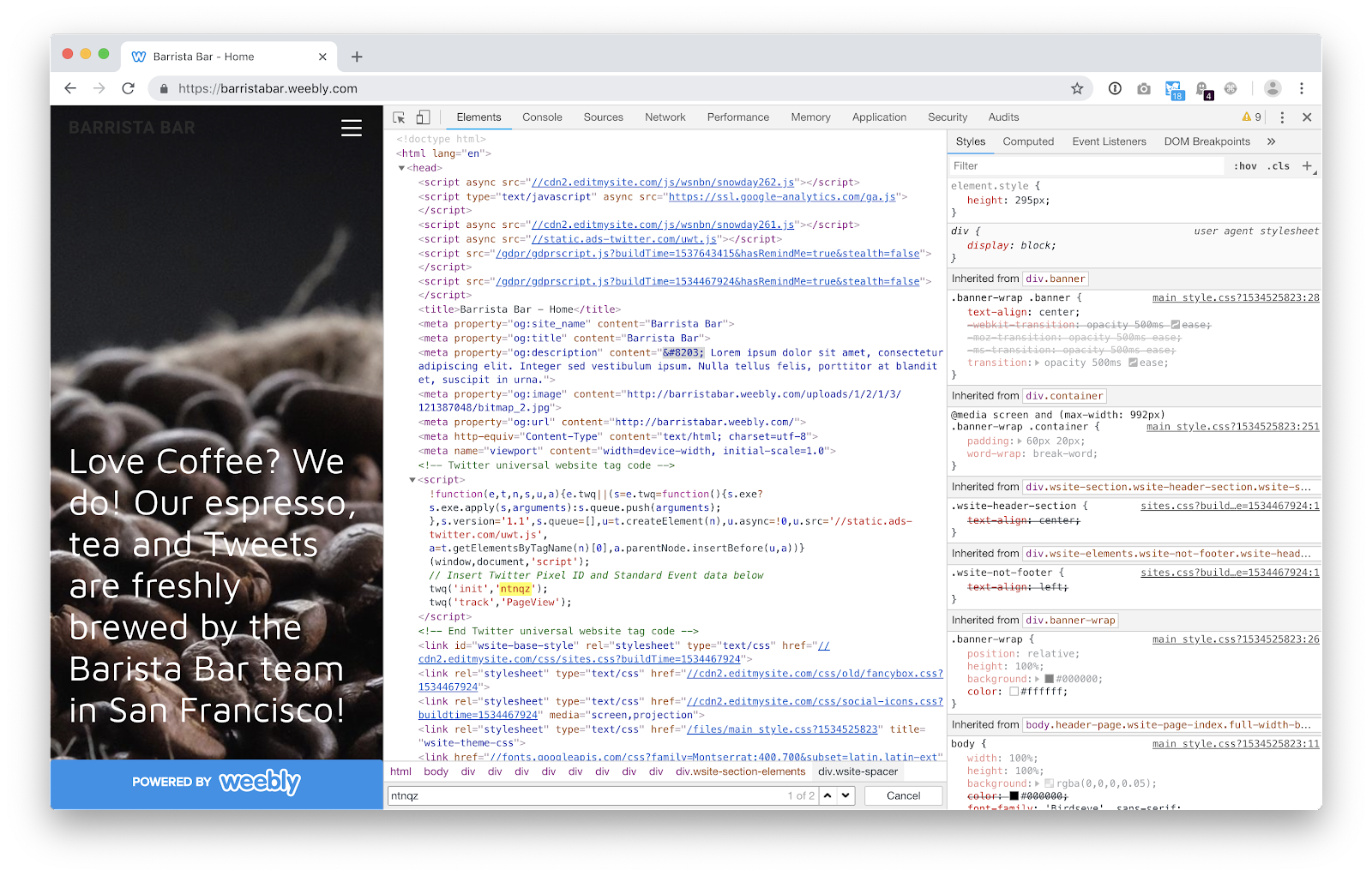Viewport: 1372px width, 876px height.
Task: Open the main_style.css?1534525823:28 source link
Action: tap(1236, 297)
